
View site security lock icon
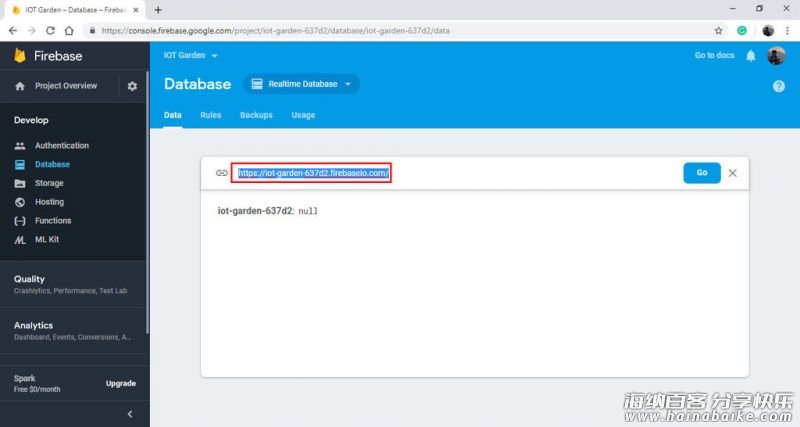(x=92, y=31)
